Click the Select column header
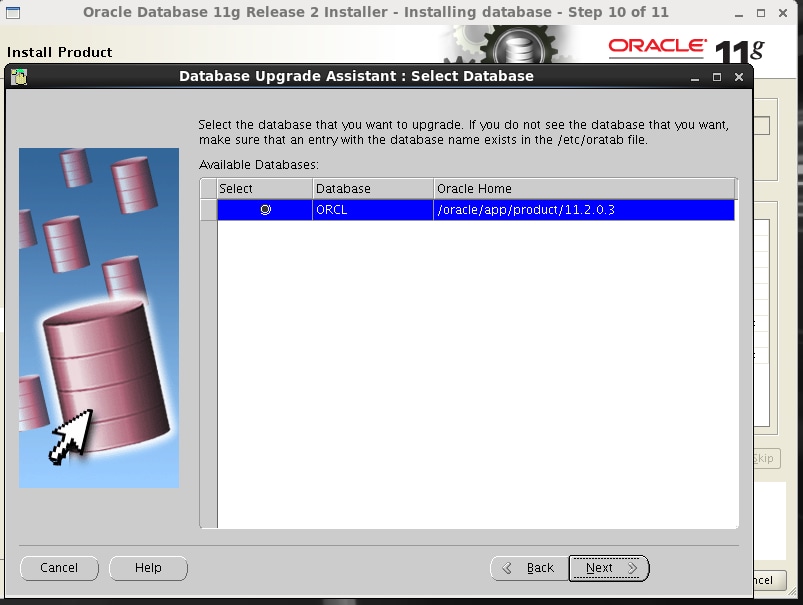Viewport: 803px width, 605px height. tap(265, 189)
